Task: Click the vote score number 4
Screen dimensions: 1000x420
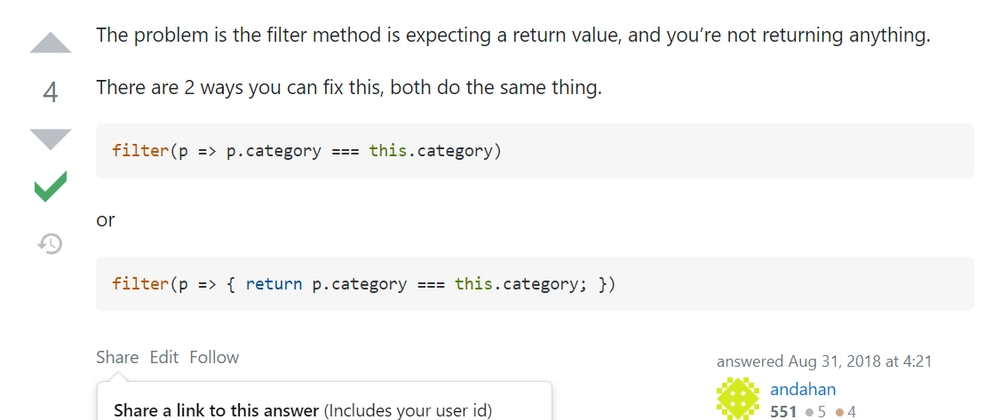Action: [x=50, y=92]
